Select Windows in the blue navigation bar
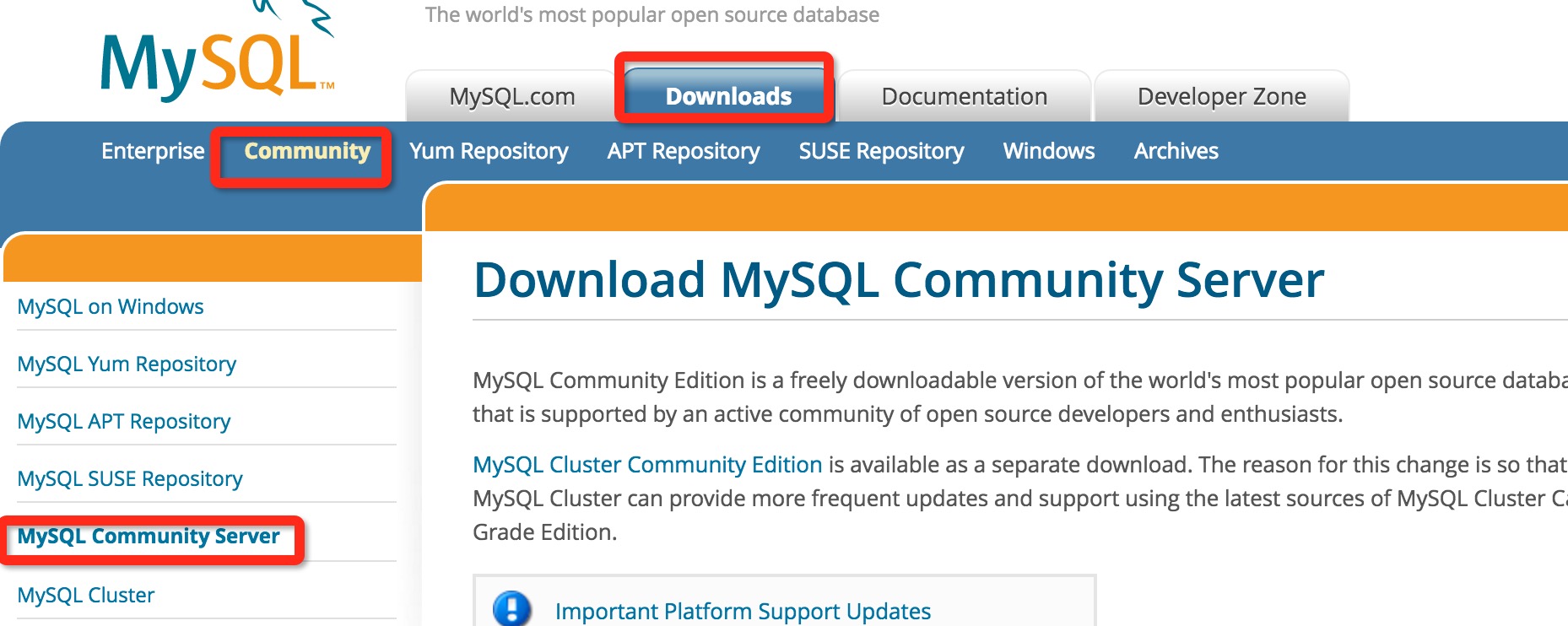This screenshot has width=1568, height=626. 1048,151
